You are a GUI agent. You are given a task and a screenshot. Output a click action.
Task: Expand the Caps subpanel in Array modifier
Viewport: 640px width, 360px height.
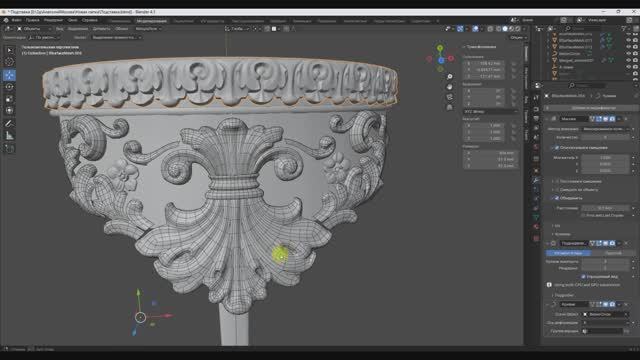coord(562,234)
